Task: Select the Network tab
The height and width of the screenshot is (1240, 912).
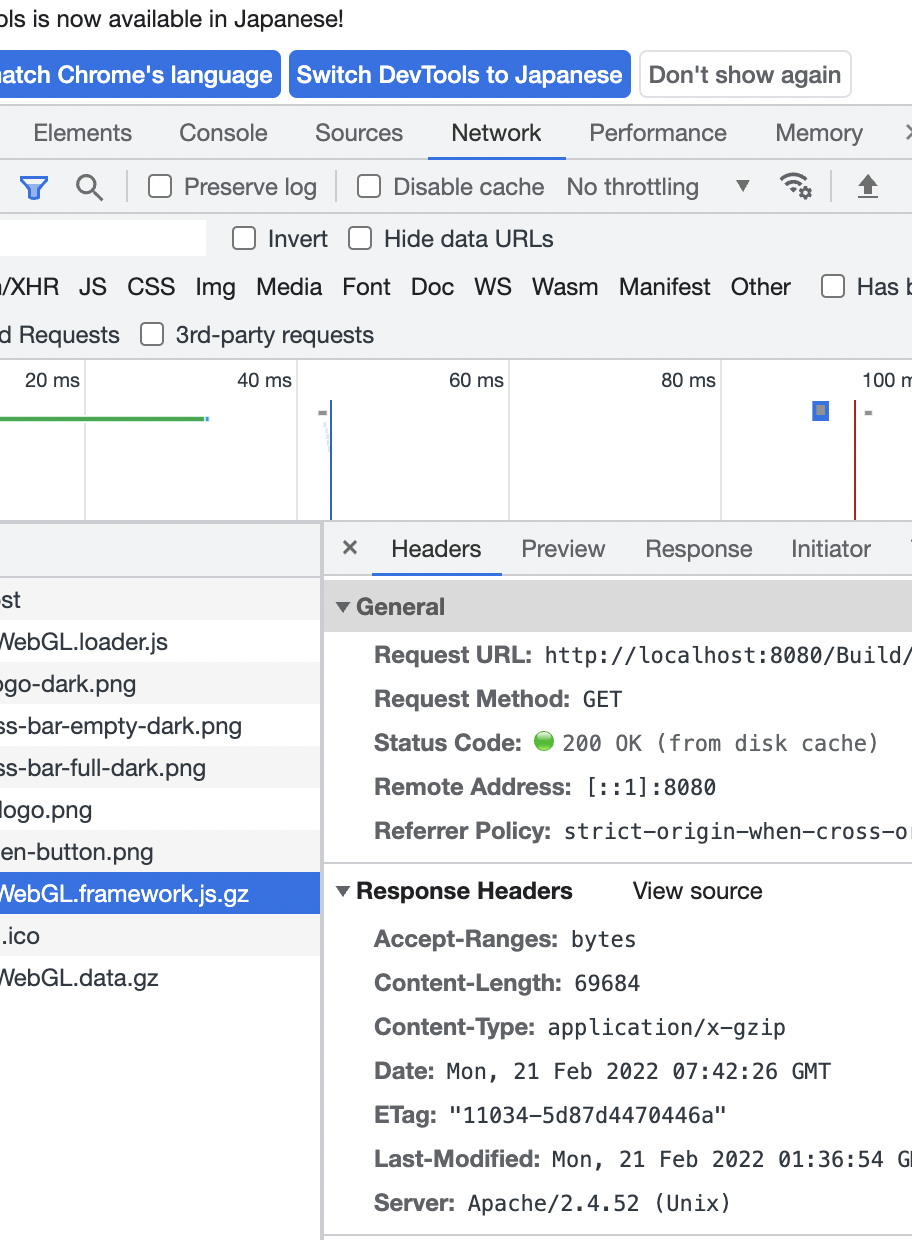Action: coord(496,133)
